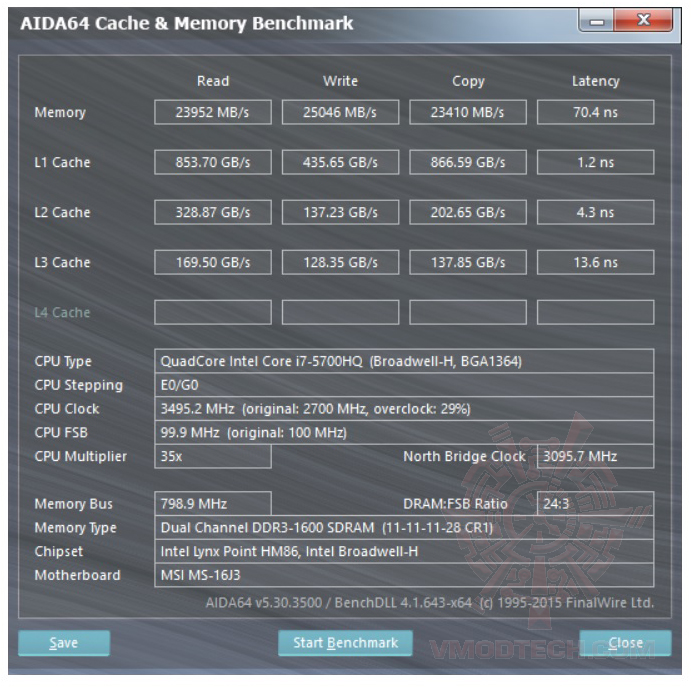Click the greyed L4 Cache label

click(x=62, y=312)
